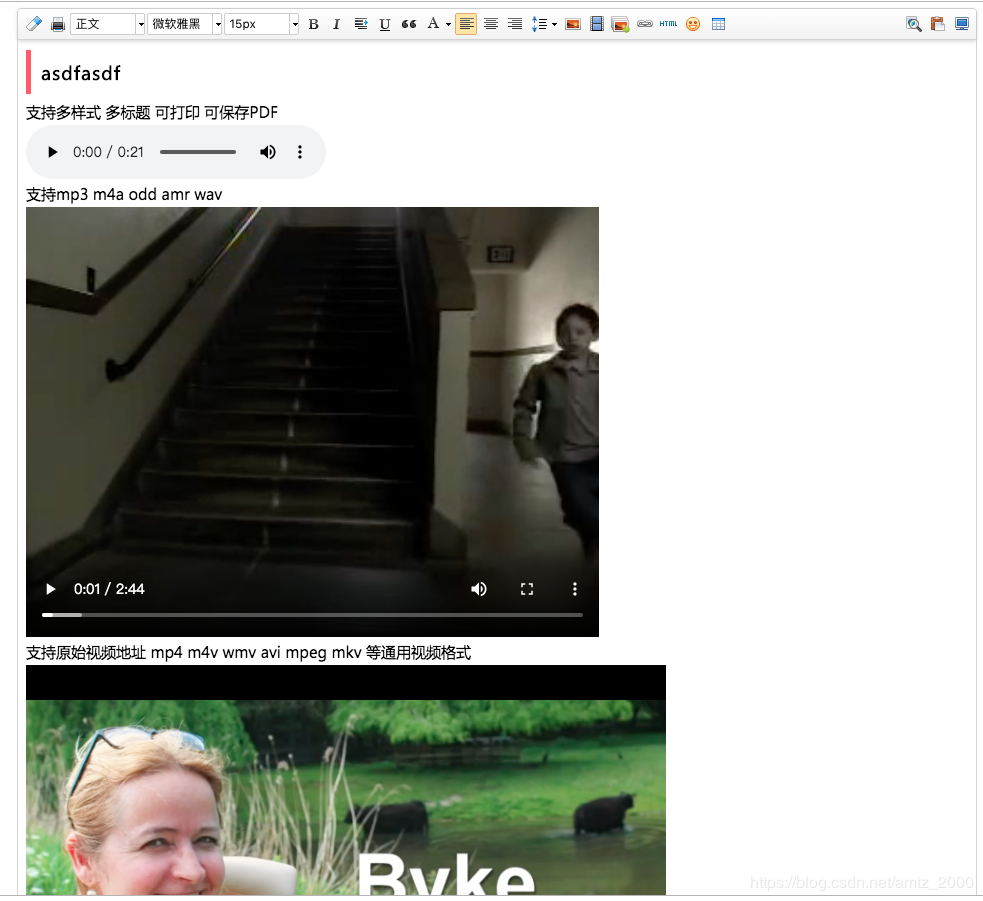Select align center
Screen dimensions: 983x901
pos(491,24)
